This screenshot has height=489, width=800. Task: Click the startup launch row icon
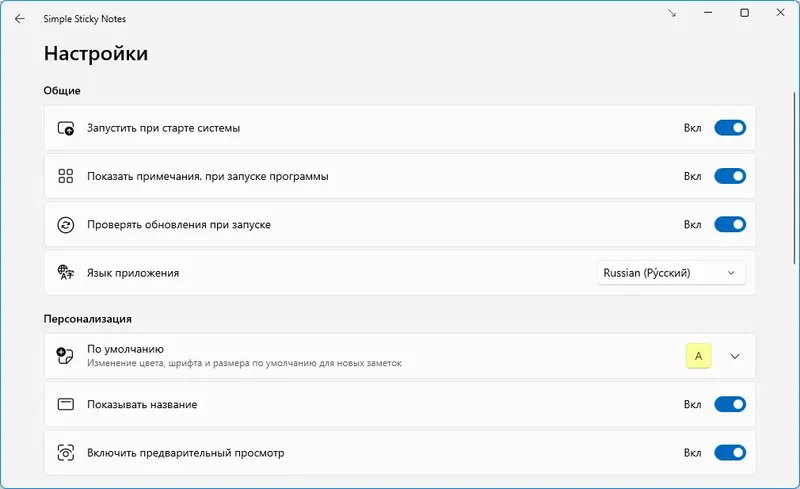click(66, 128)
